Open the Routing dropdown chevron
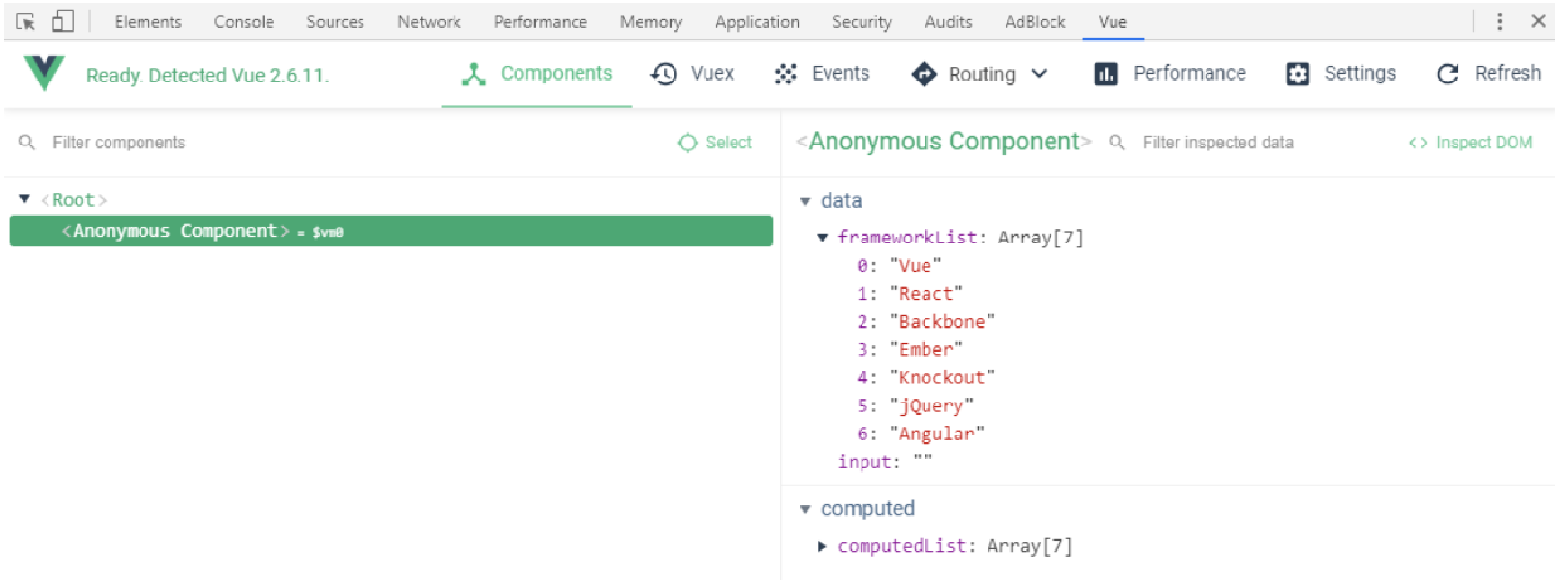 [x=1039, y=74]
